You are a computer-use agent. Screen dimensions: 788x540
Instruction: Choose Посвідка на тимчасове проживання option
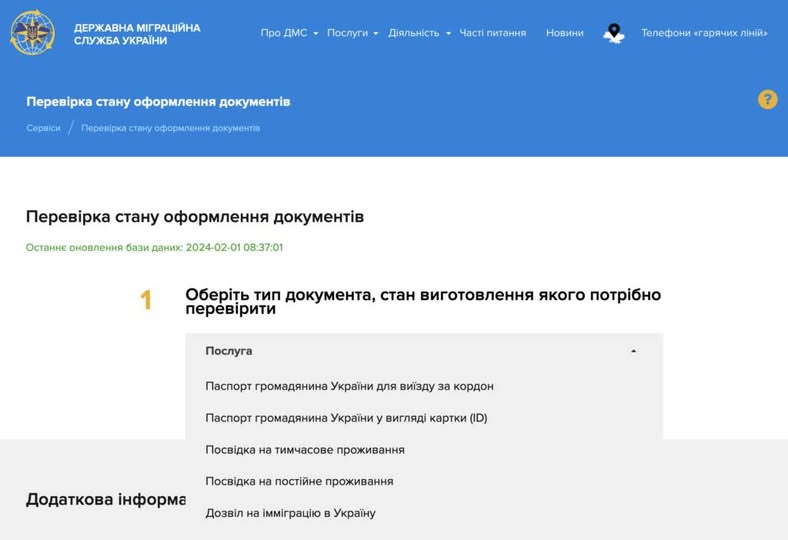click(305, 450)
